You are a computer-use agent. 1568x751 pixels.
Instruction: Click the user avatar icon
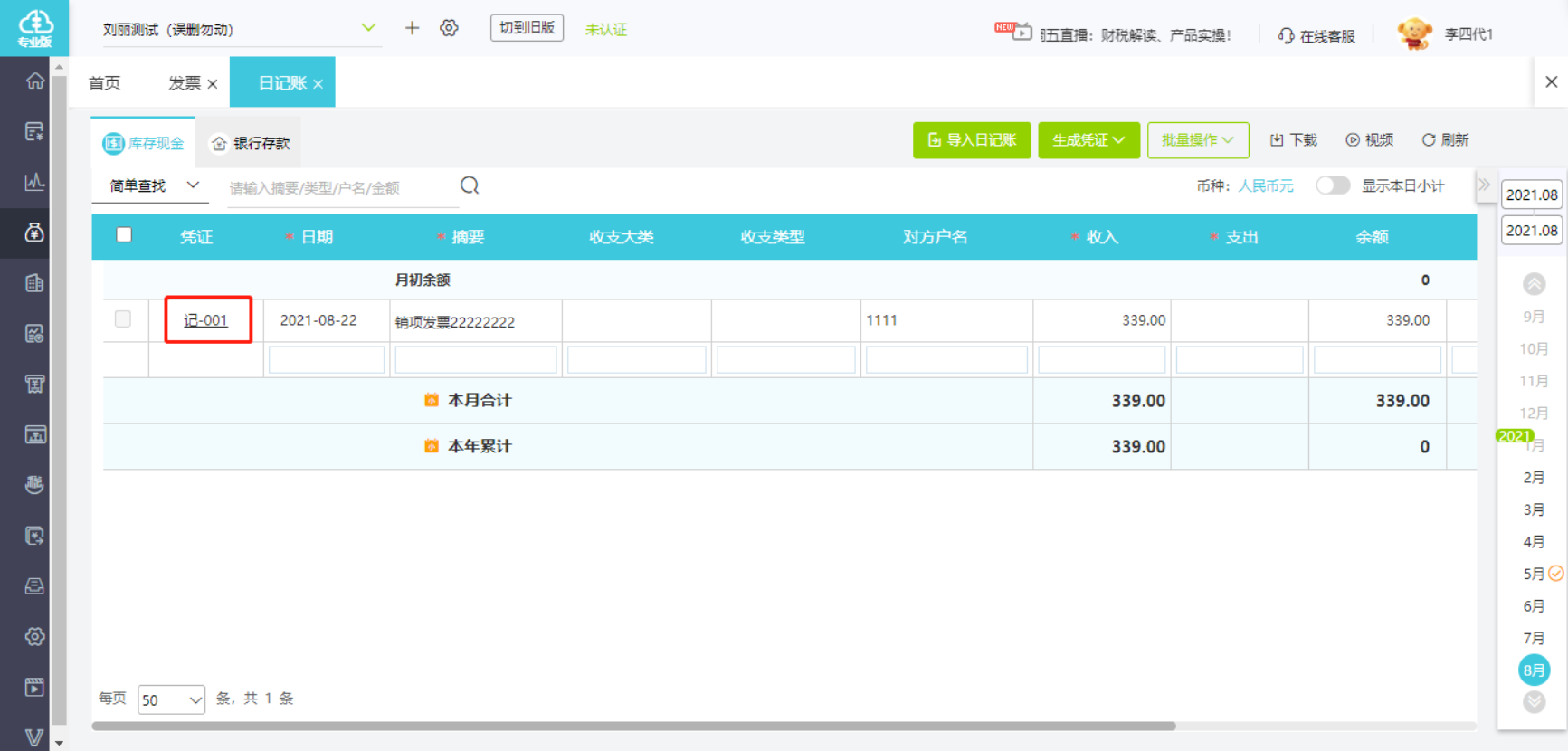pyautogui.click(x=1414, y=34)
